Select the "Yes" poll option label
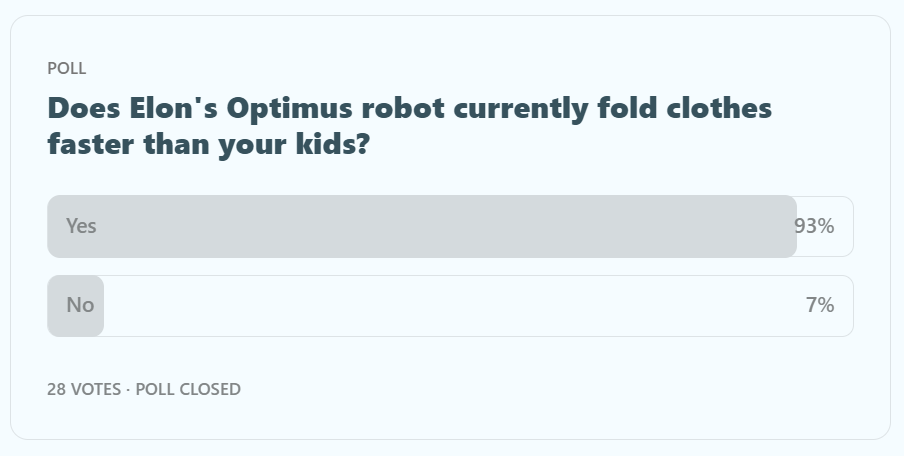The image size is (904, 456). pyautogui.click(x=81, y=226)
